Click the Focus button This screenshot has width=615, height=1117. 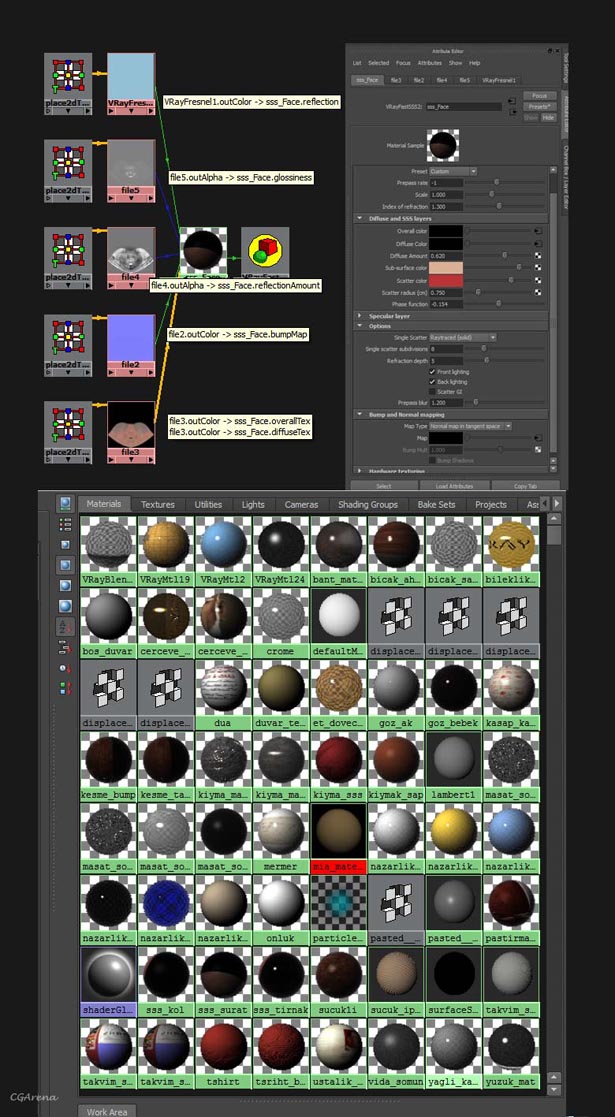pyautogui.click(x=539, y=95)
